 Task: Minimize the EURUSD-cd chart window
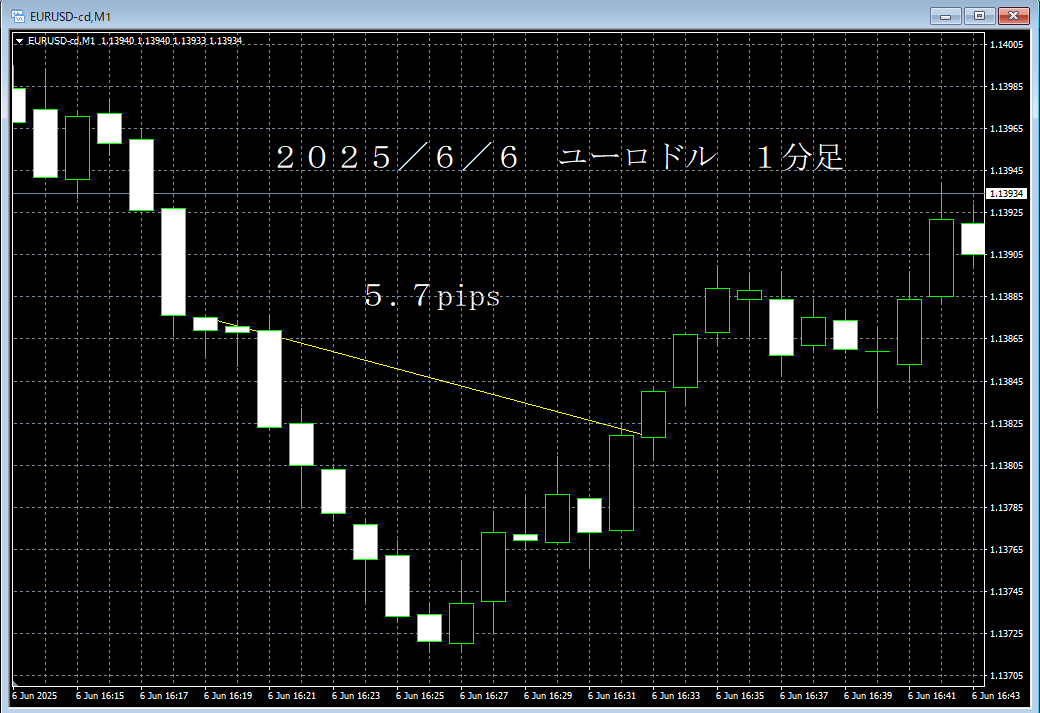click(946, 16)
